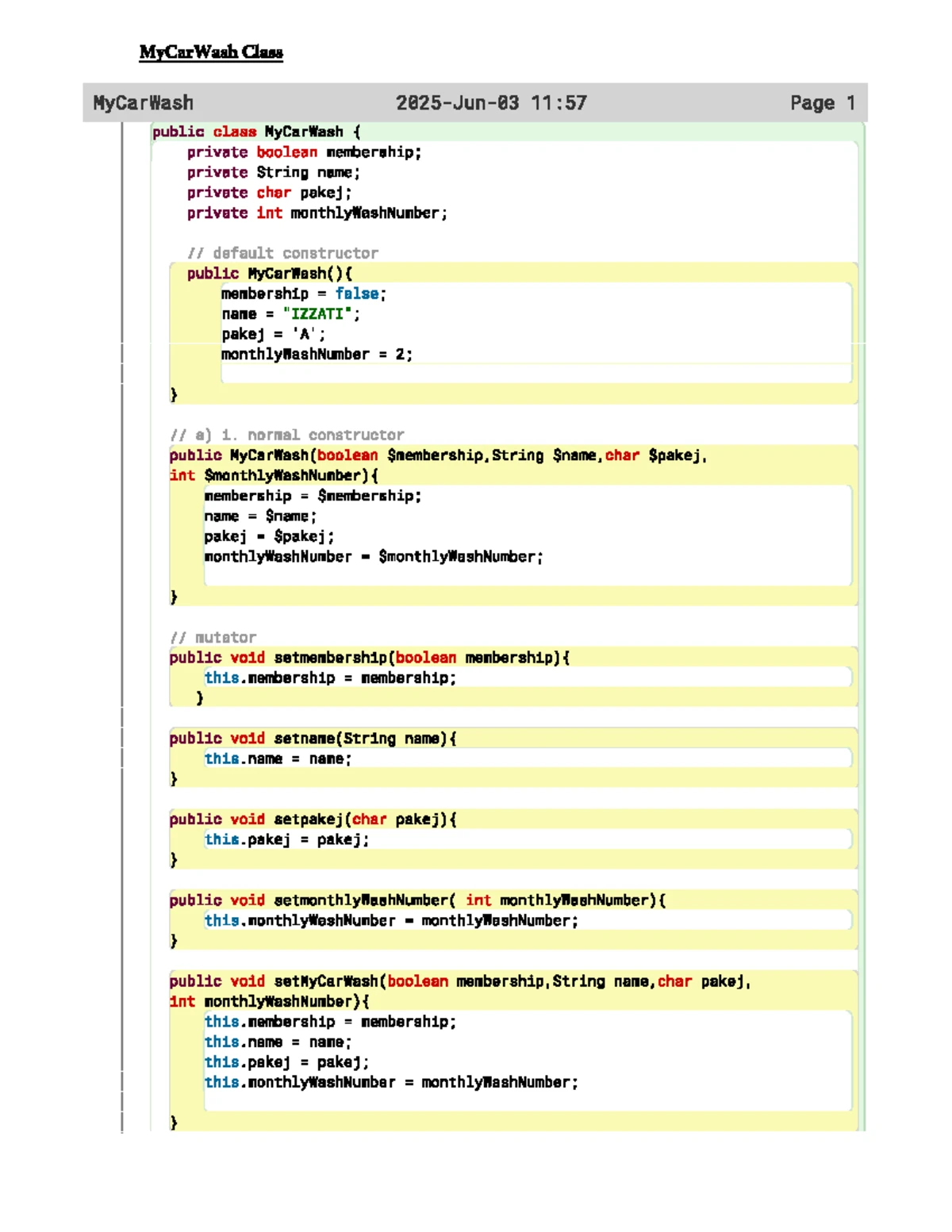
Task: Click 'public MyCarWash(boolean $membership' constructor line
Action: pyautogui.click(x=438, y=455)
